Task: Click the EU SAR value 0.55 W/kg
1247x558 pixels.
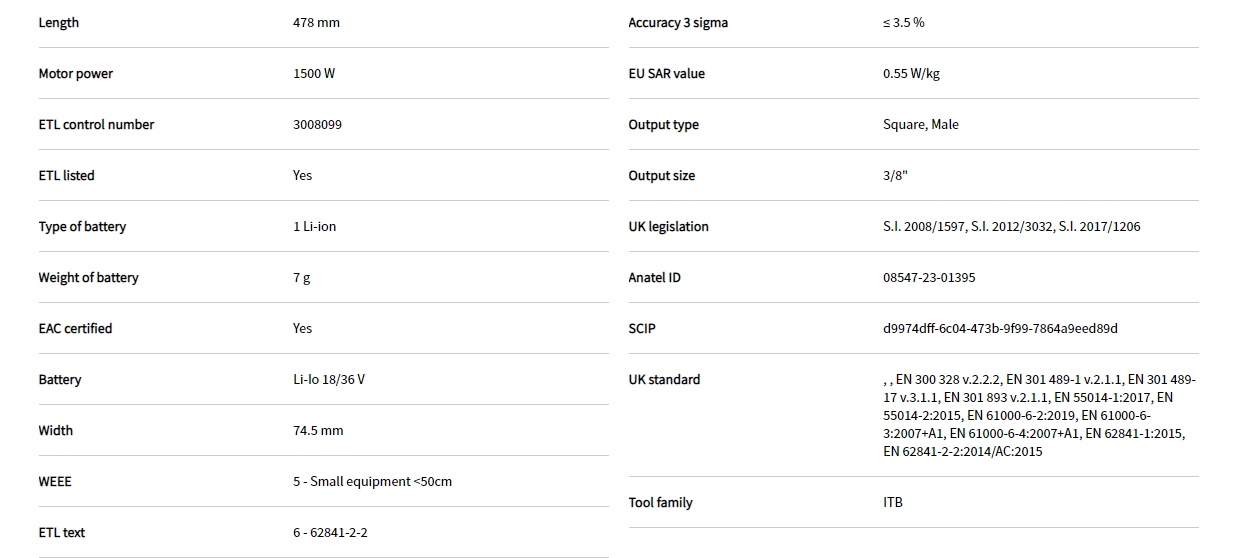Action: tap(911, 74)
